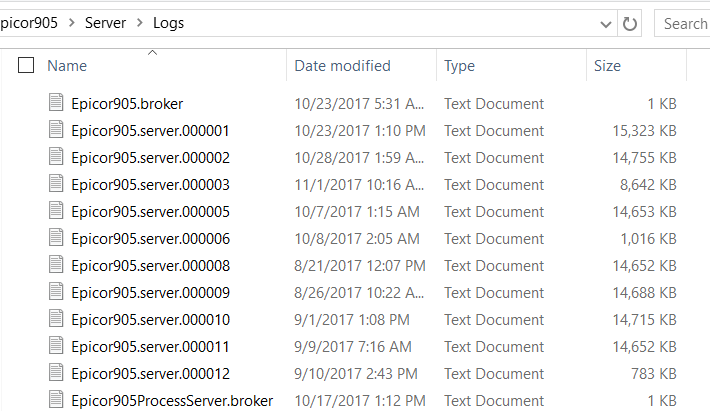Expand the chevron before Server in path
710x411 pixels.
point(72,23)
